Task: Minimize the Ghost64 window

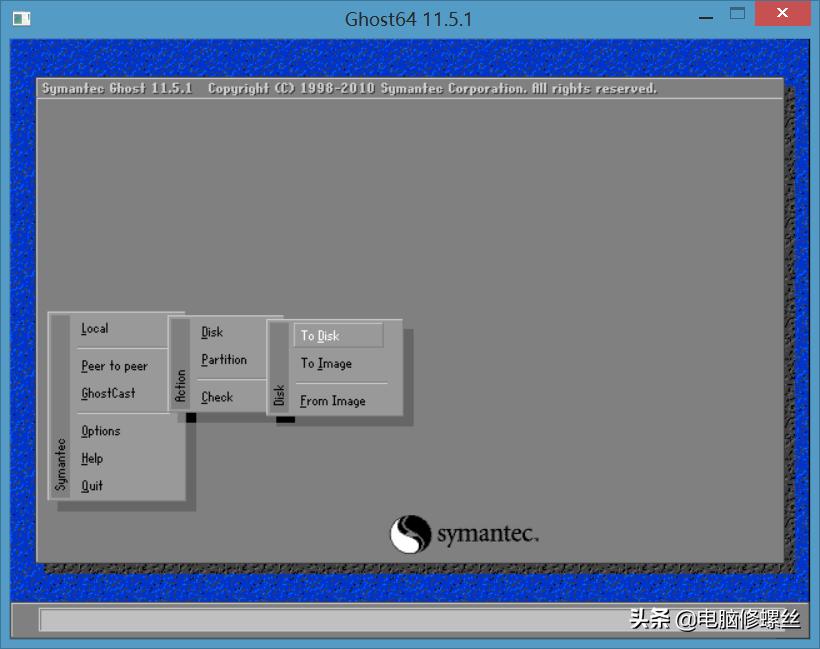Action: click(706, 18)
